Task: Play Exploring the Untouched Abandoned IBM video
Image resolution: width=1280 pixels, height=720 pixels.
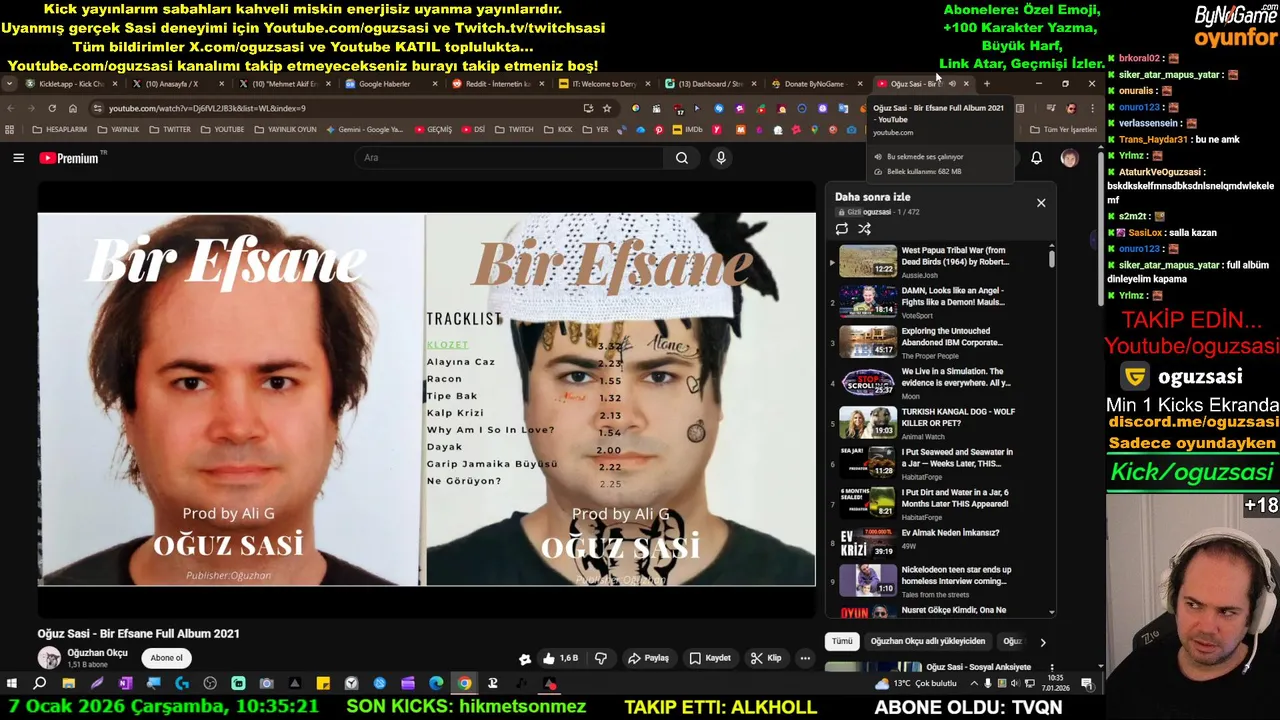Action: coord(935,342)
